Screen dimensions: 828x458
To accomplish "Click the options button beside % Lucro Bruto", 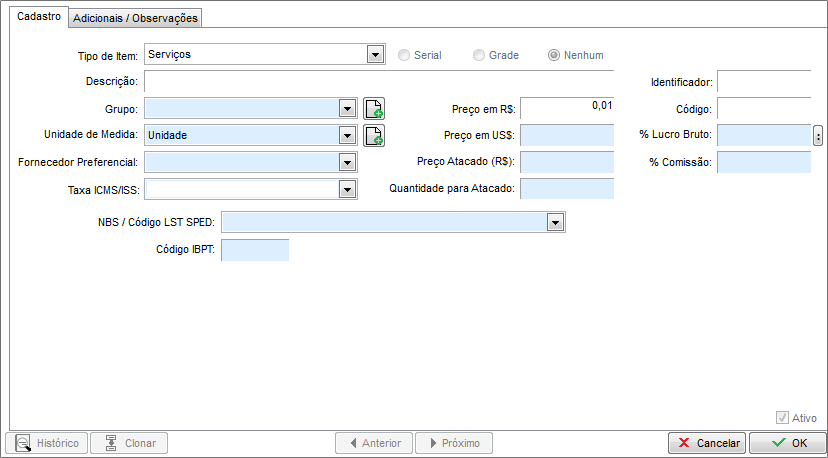I will (x=818, y=135).
